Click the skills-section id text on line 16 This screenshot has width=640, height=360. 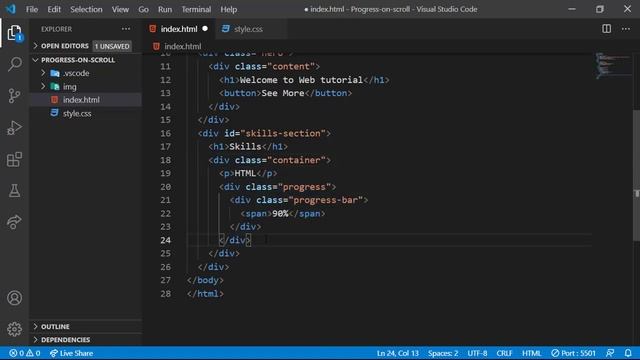click(283, 133)
